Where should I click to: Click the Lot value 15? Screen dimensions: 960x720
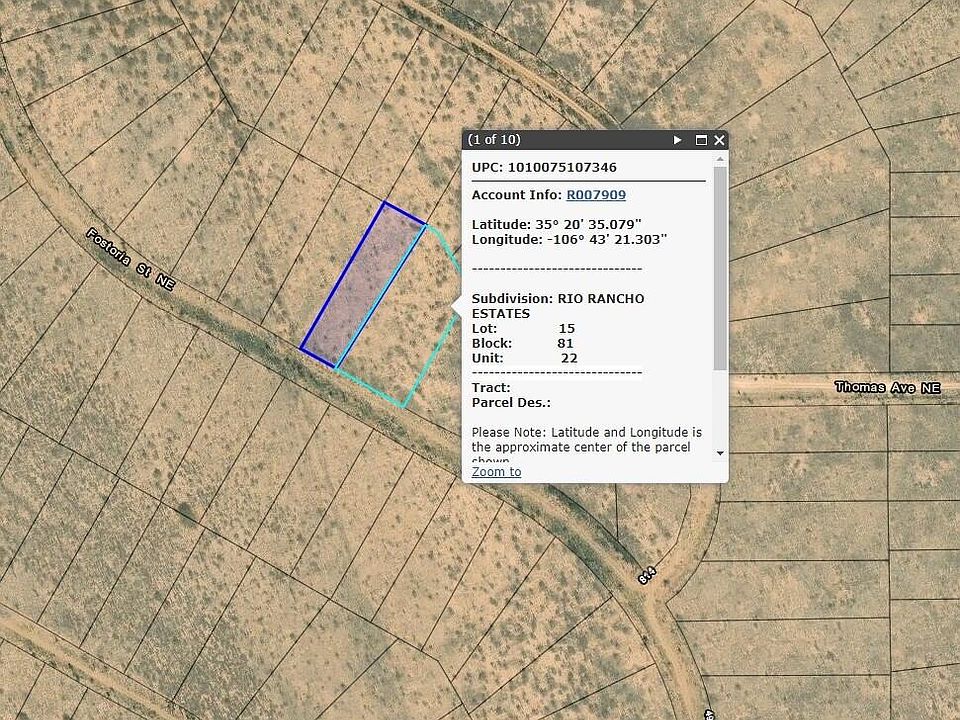566,328
